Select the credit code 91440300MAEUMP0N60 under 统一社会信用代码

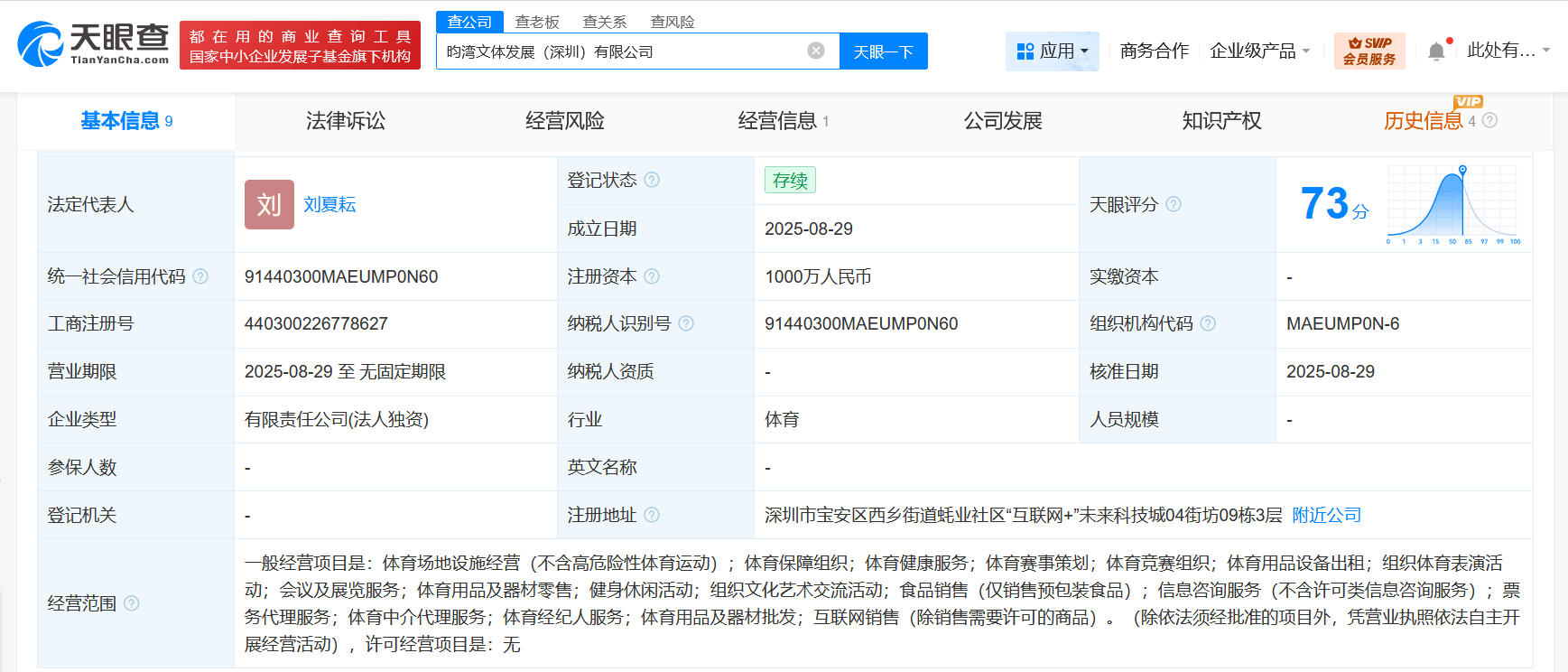[x=341, y=276]
